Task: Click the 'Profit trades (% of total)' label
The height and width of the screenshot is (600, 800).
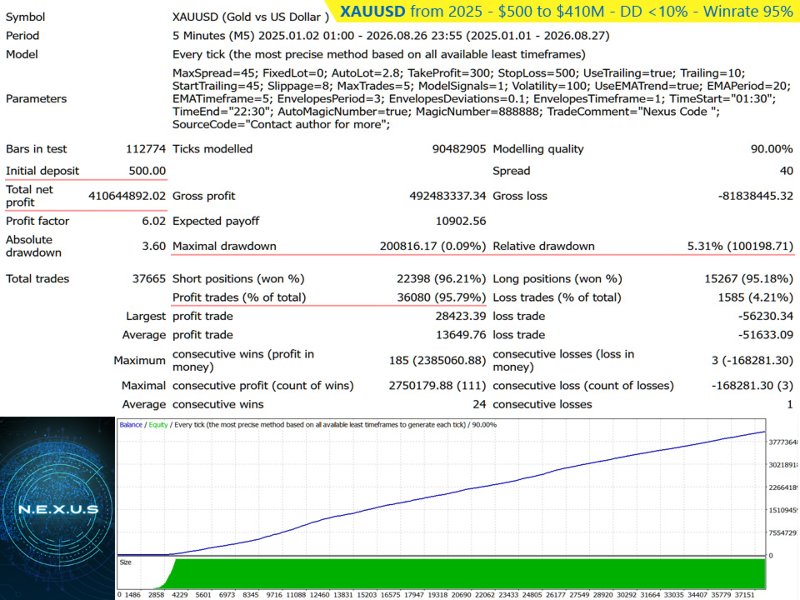Action: (239, 297)
